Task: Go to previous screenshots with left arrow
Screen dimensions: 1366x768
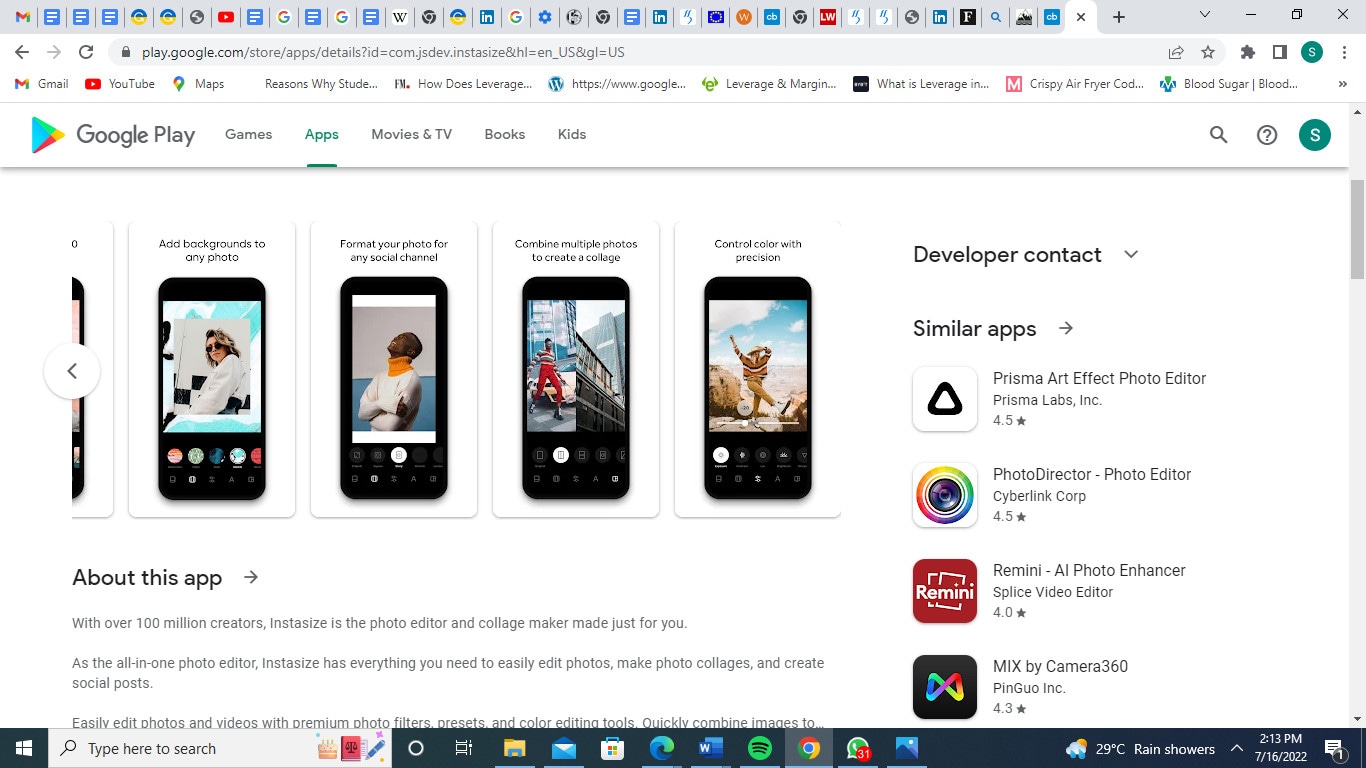Action: (72, 371)
